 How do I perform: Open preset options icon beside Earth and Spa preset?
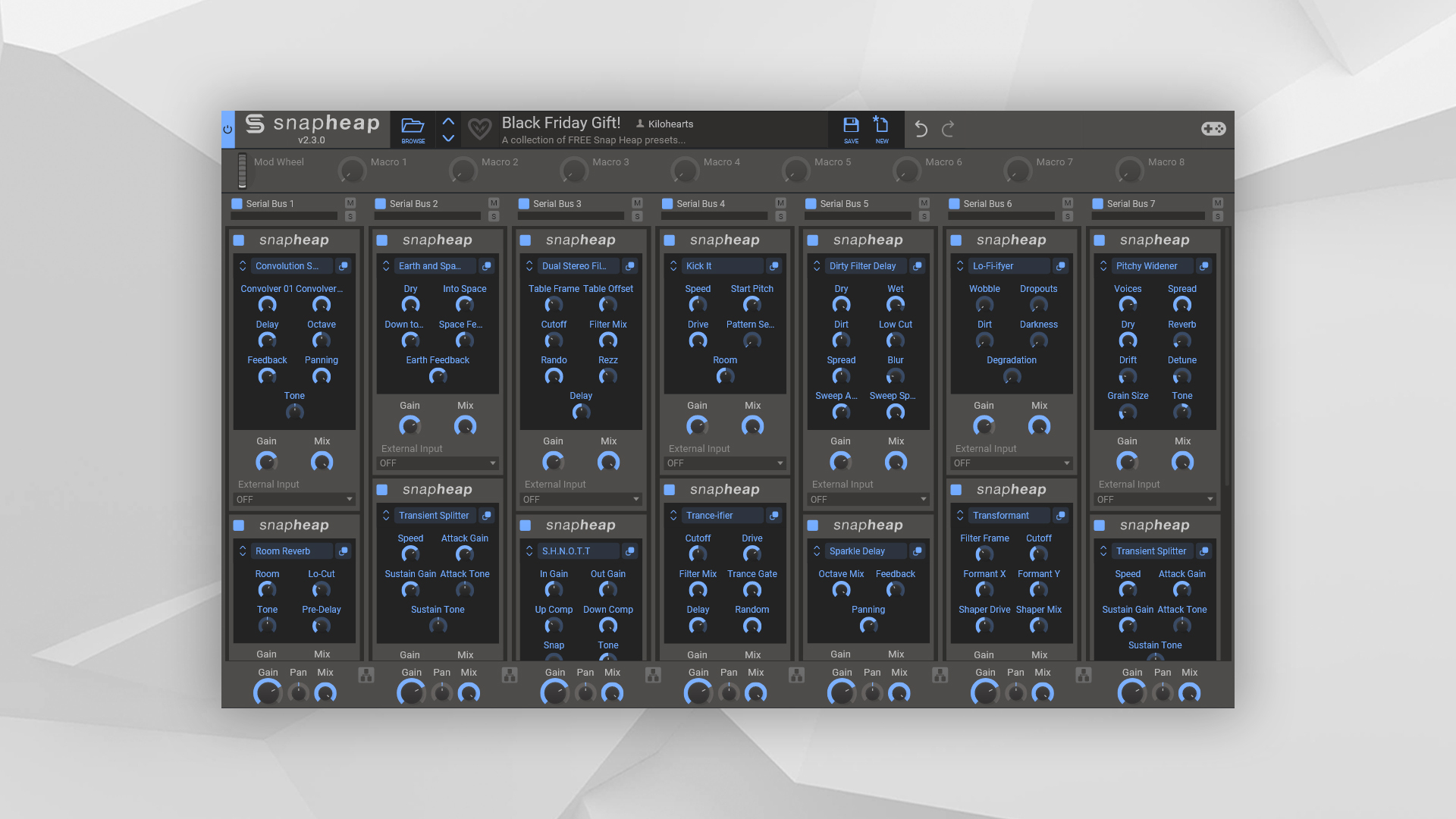[487, 266]
